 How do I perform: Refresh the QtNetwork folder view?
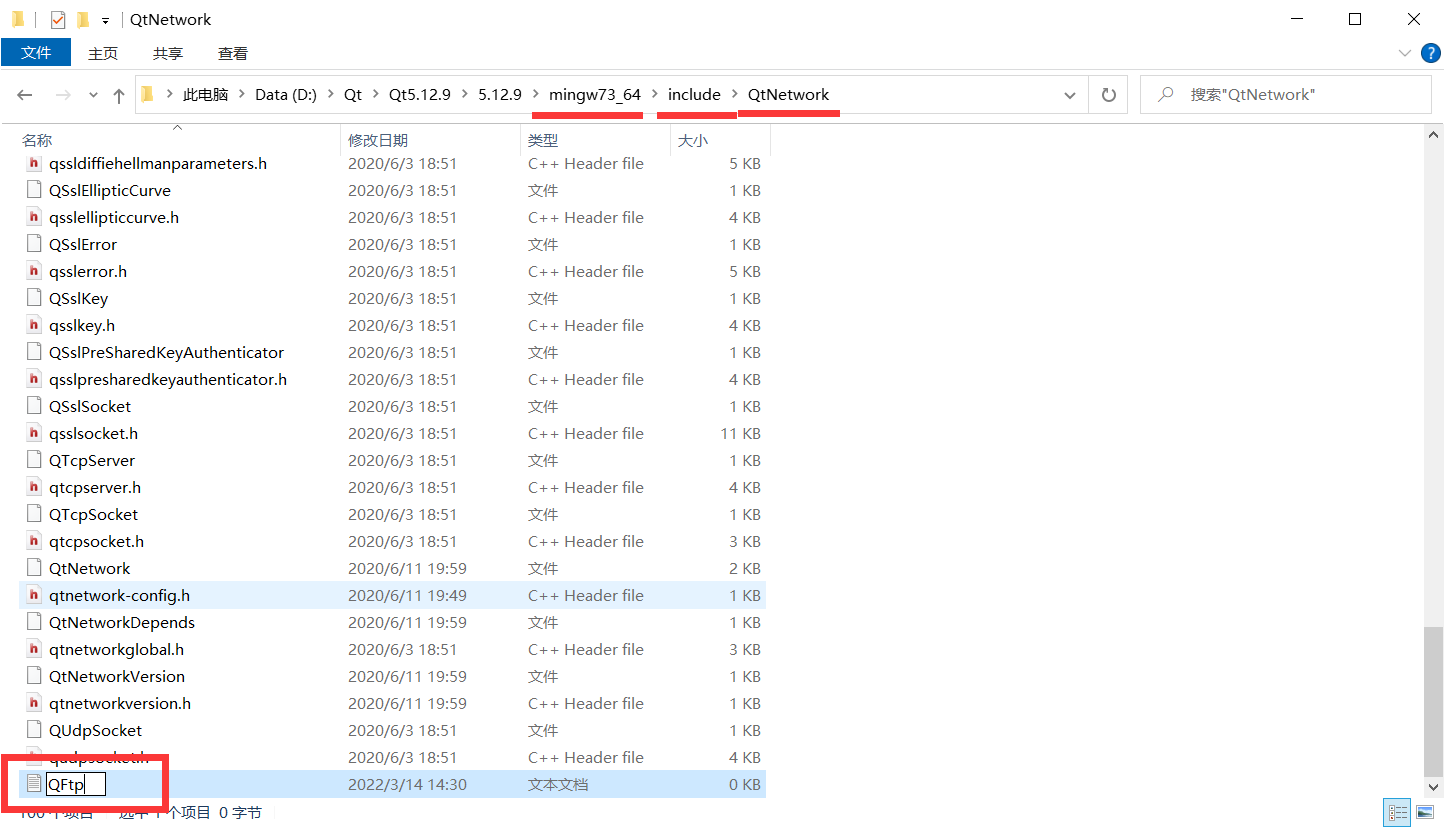(x=1108, y=95)
